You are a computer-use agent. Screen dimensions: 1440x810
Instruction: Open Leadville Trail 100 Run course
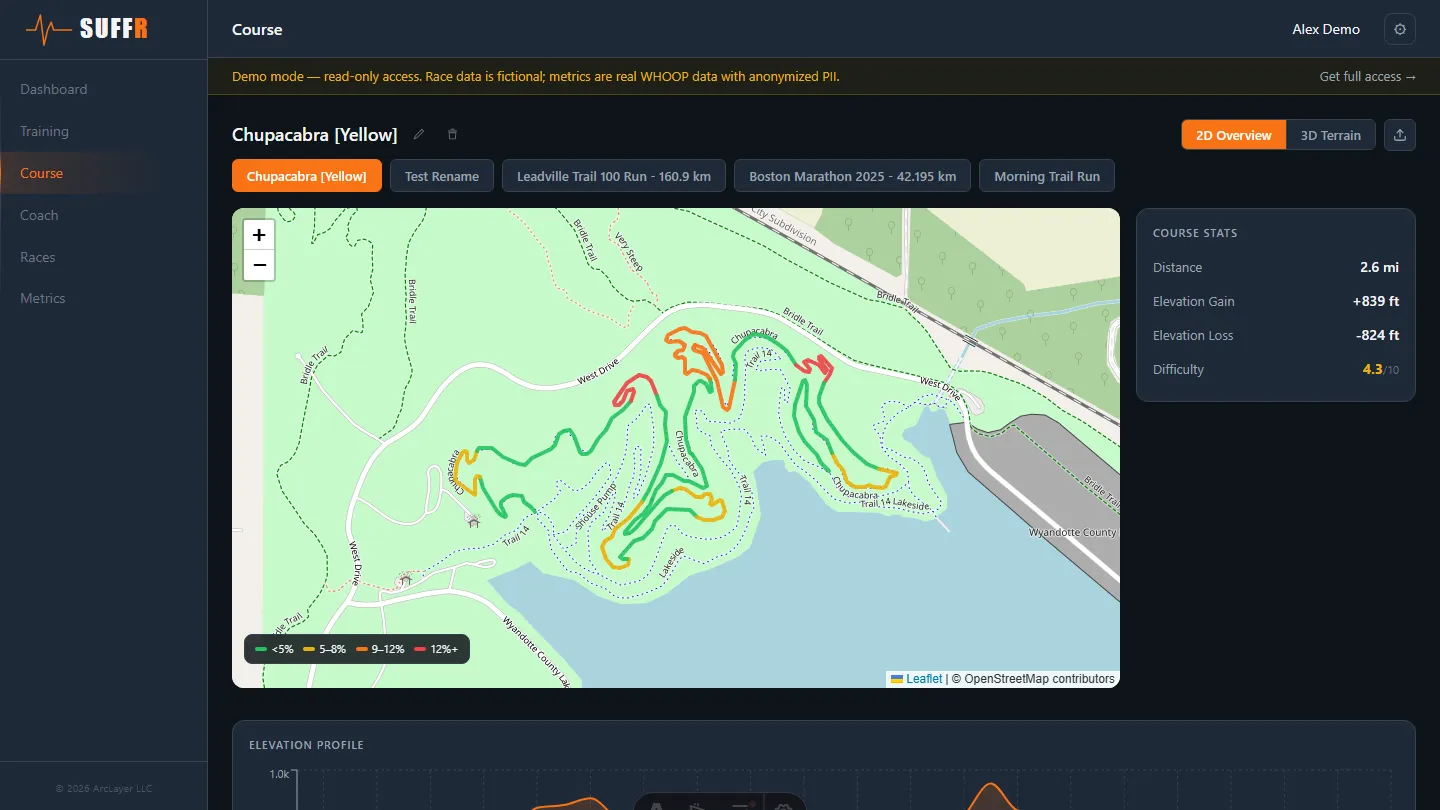[x=614, y=176]
